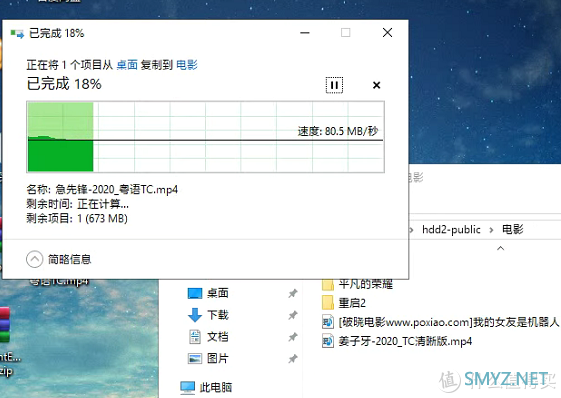Screen dimensions: 561x398
Task: Click the 我的女友是机器人 file icon
Action: pos(328,322)
